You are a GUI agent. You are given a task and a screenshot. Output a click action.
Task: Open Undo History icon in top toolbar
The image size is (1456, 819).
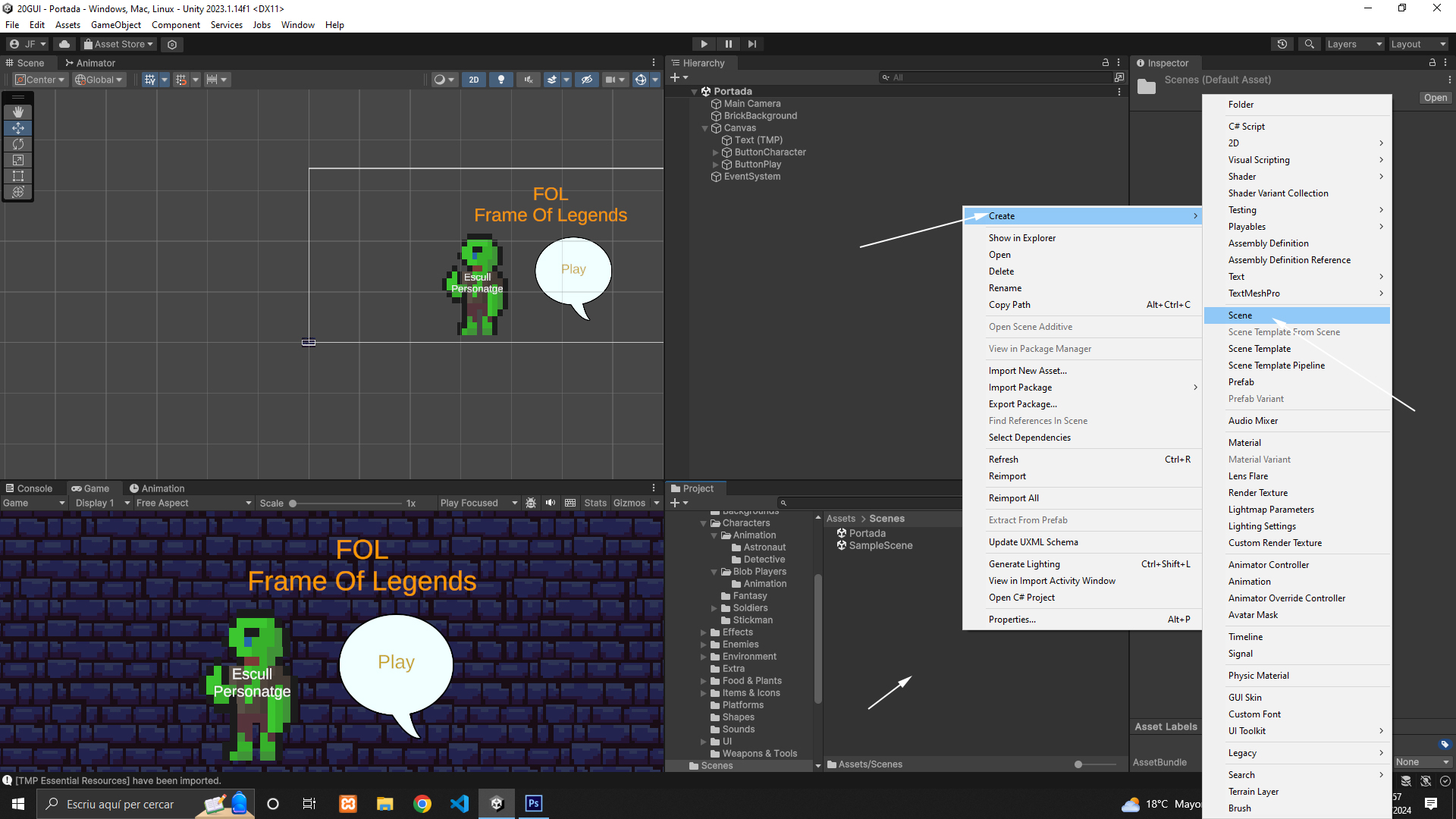1282,44
